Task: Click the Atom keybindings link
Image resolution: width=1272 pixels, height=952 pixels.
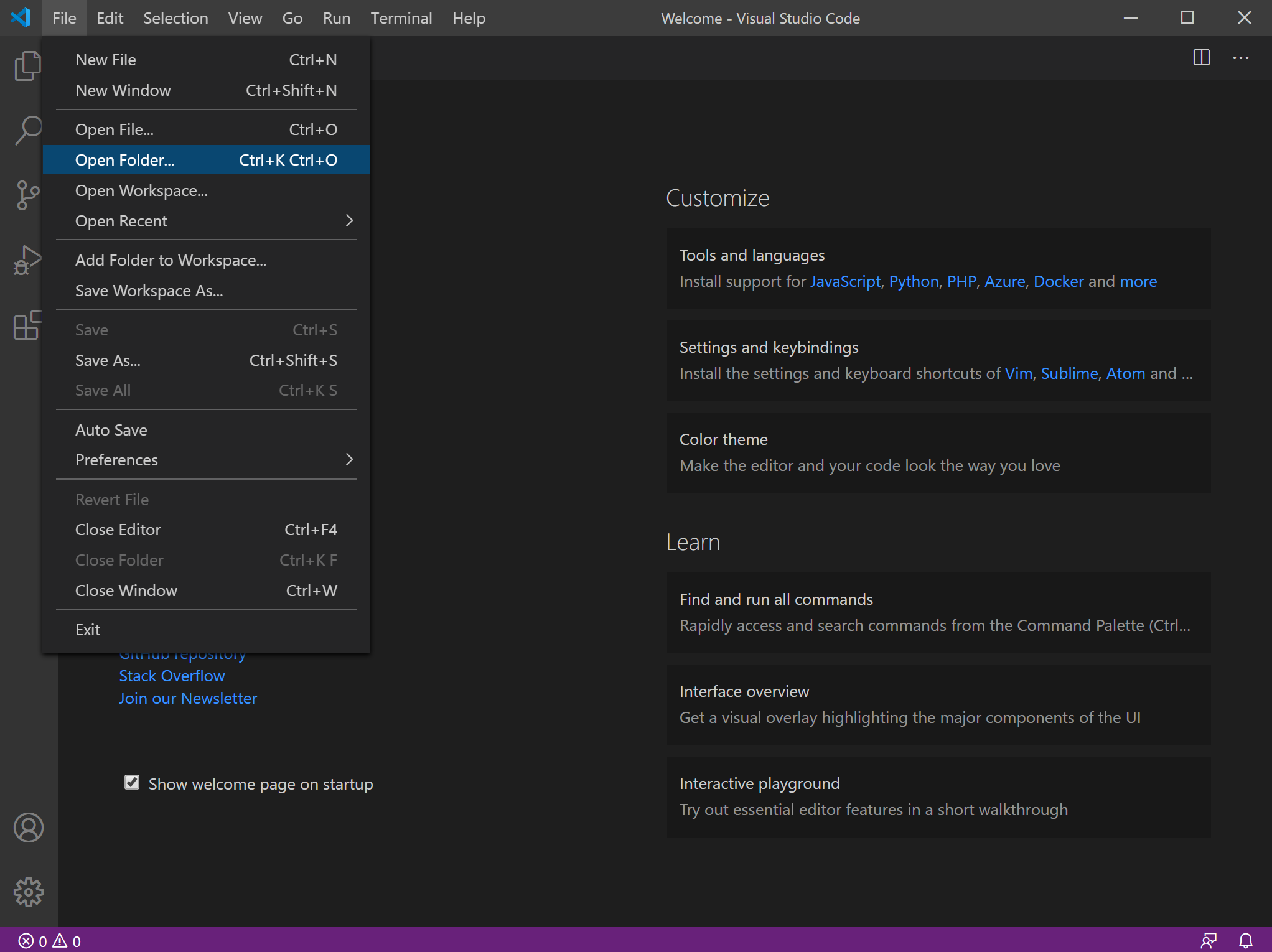Action: click(x=1126, y=373)
